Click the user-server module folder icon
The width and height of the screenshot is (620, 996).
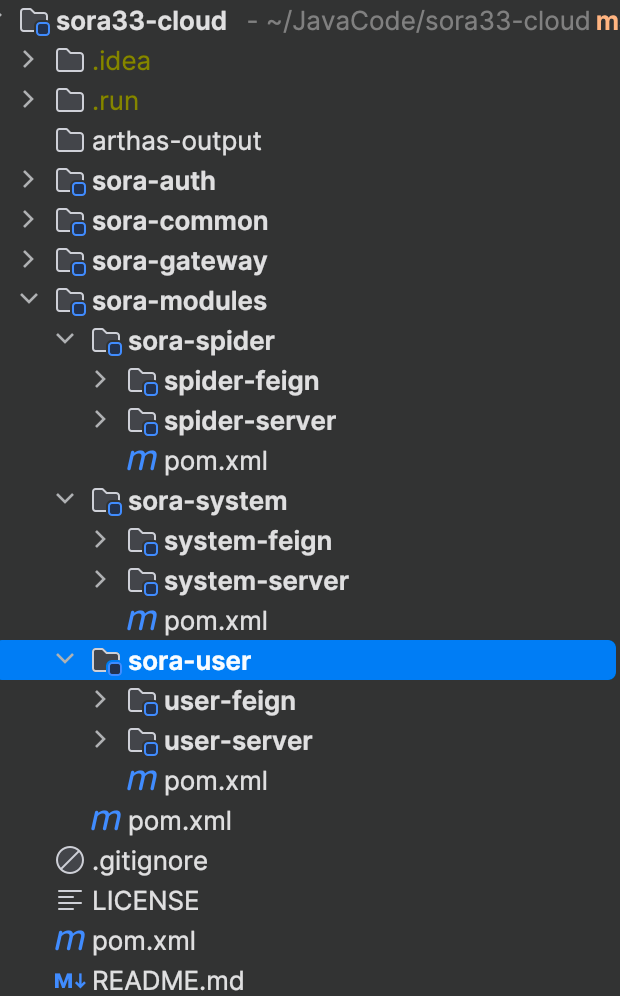(x=142, y=741)
